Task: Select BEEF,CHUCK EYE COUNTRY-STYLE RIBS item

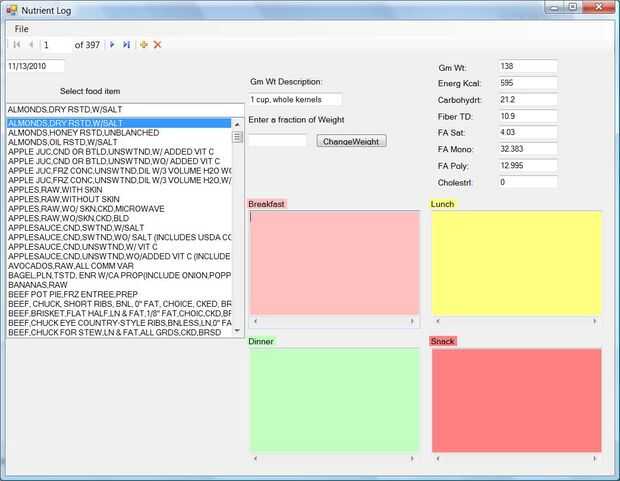Action: (x=119, y=322)
